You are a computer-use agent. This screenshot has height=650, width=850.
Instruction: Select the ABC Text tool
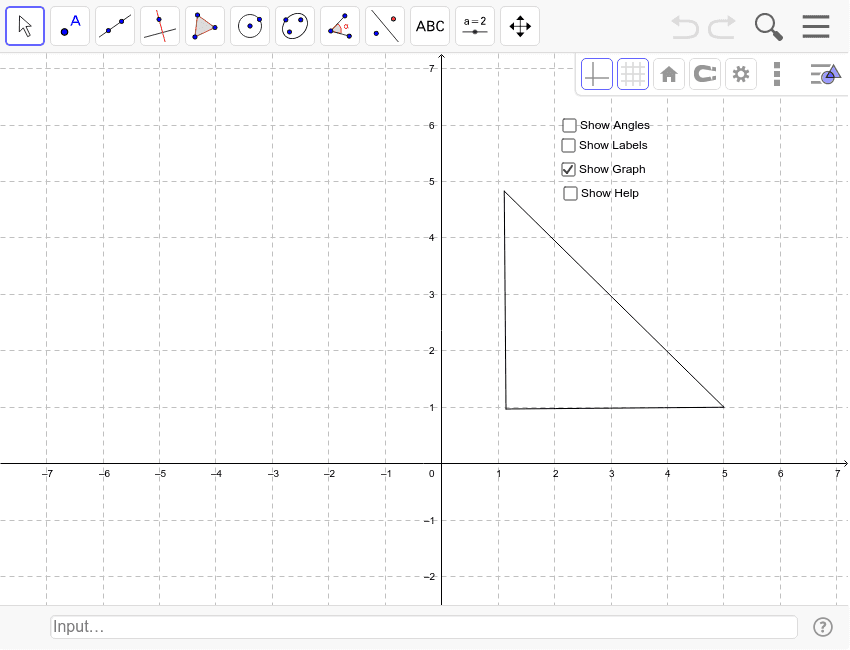click(x=430, y=26)
